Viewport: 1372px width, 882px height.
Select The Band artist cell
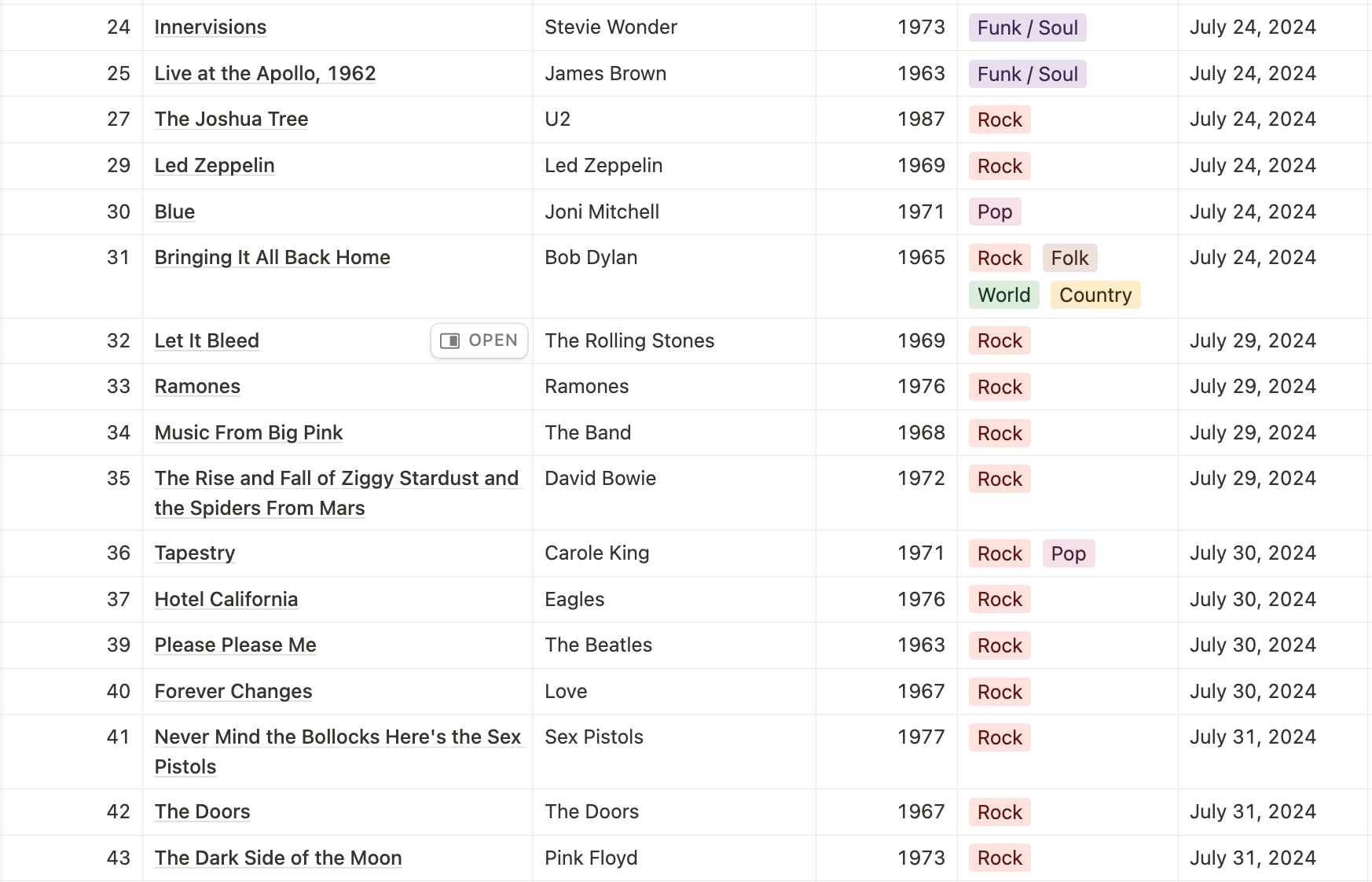(674, 433)
